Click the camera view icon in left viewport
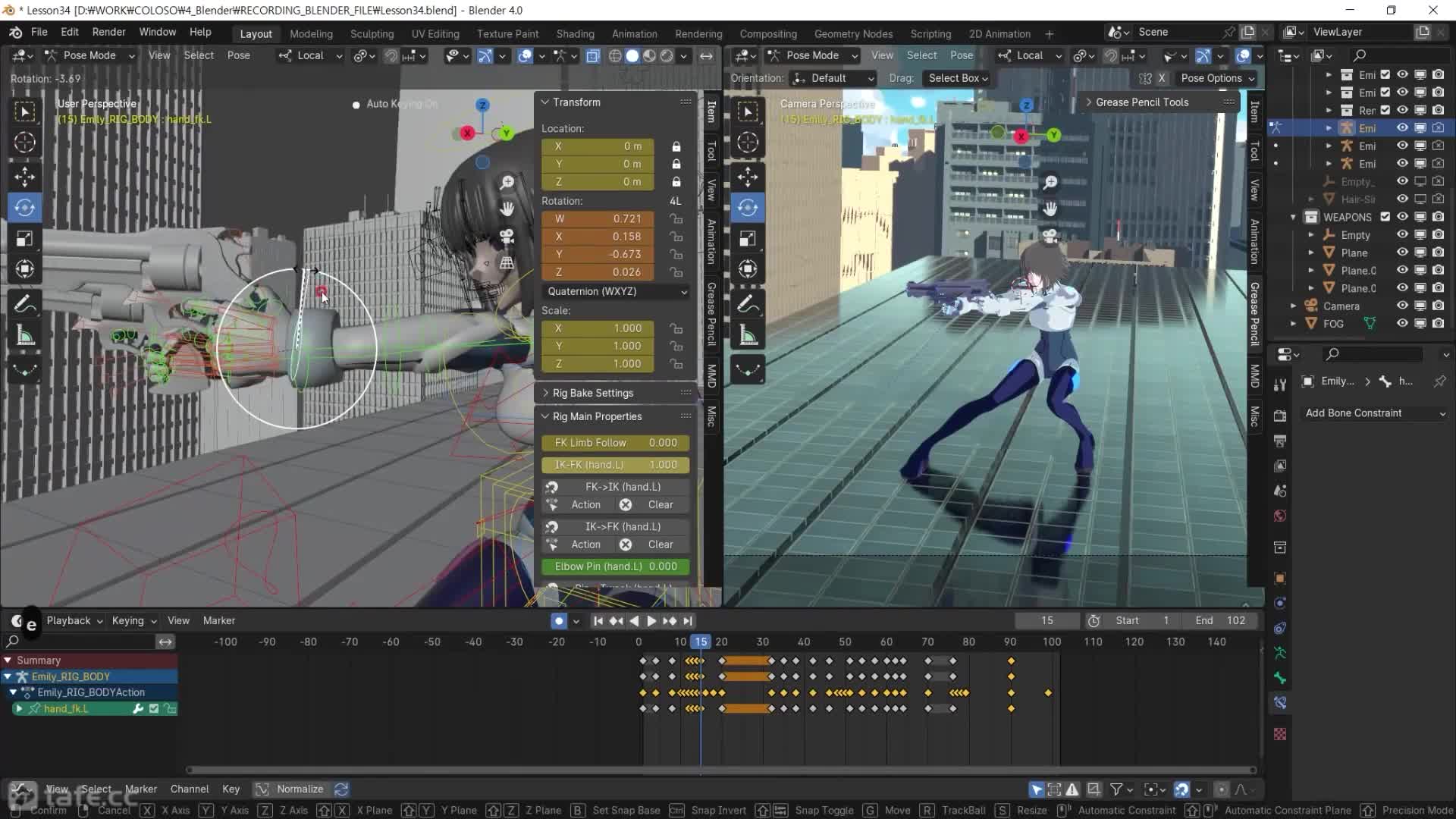1456x819 pixels. (x=507, y=236)
